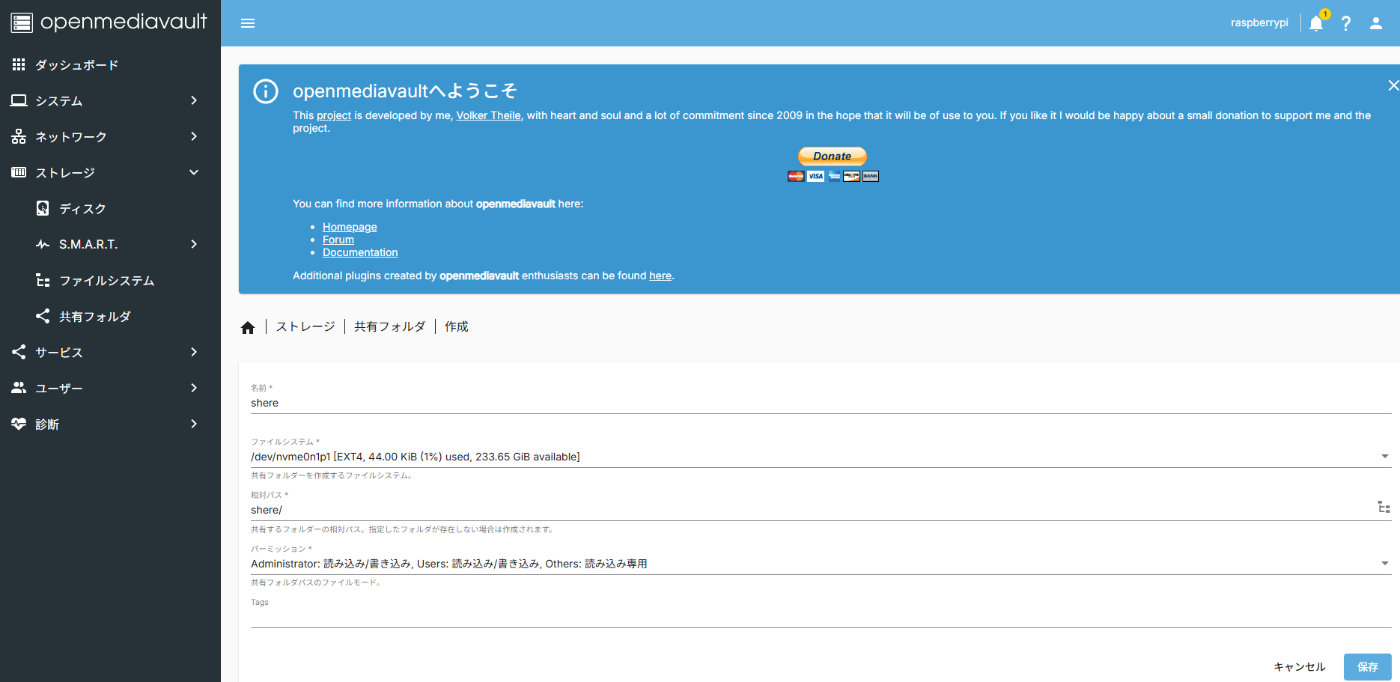Click the System laptop icon
Image resolution: width=1400 pixels, height=682 pixels.
pyautogui.click(x=18, y=101)
